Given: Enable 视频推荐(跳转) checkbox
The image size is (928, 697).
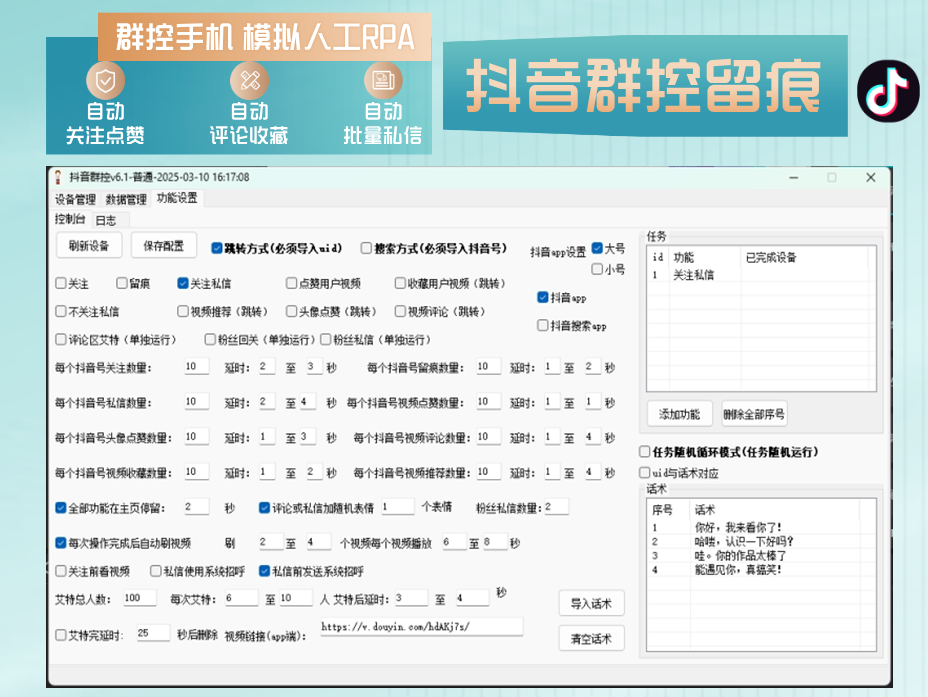Looking at the screenshot, I should [x=183, y=311].
